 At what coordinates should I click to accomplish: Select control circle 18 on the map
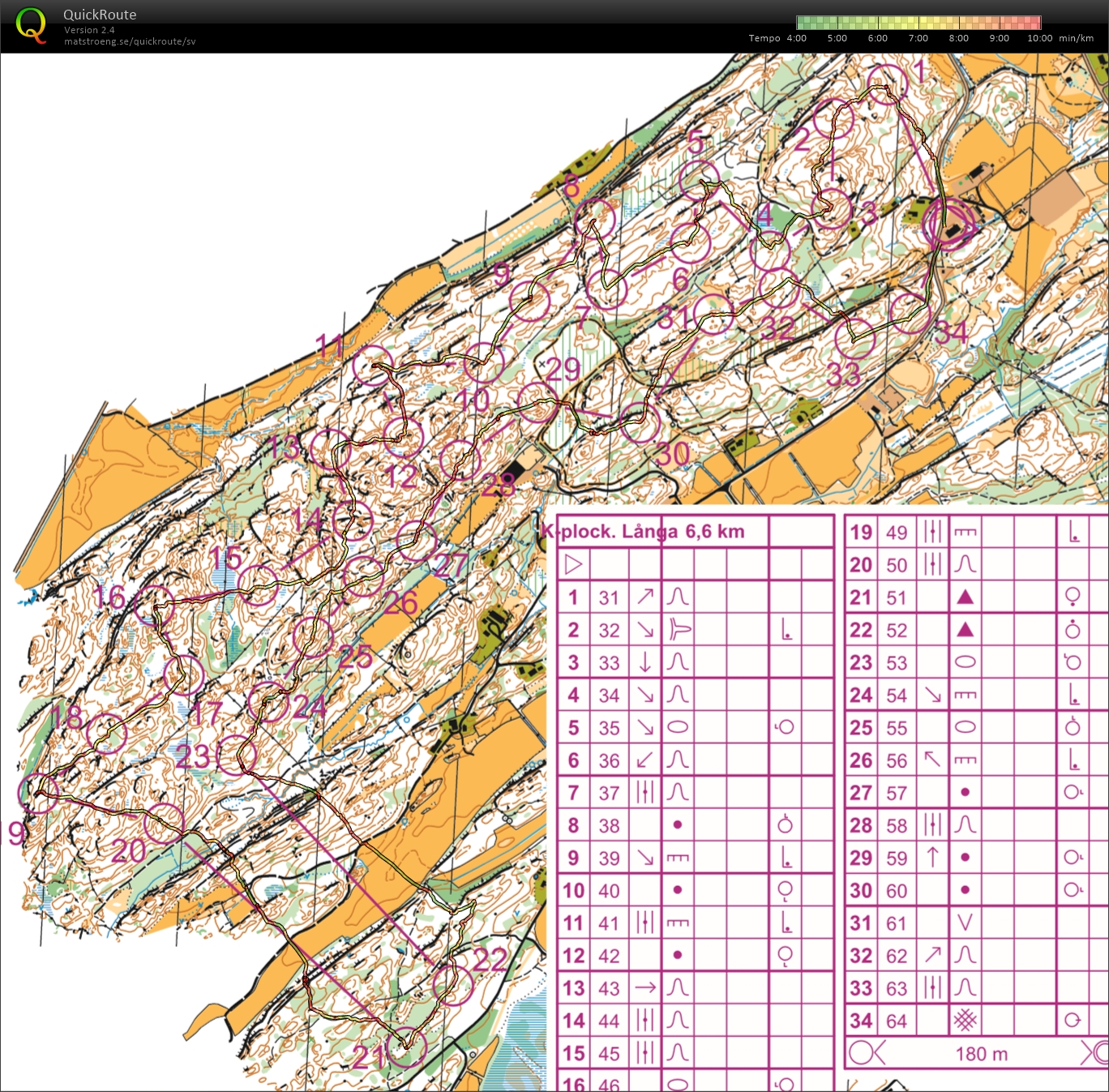point(107,734)
